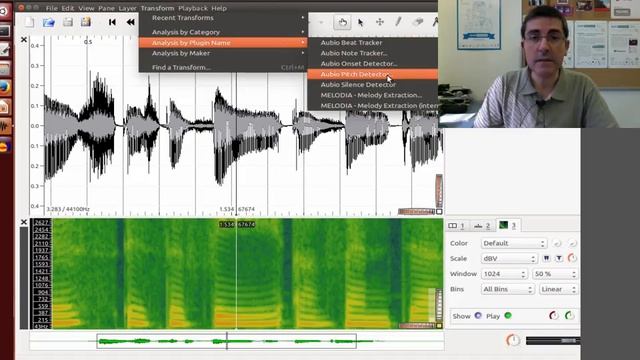Viewport: 640px width, 360px height.
Task: Expand the Analysis by Maker submenu
Action: point(223,53)
